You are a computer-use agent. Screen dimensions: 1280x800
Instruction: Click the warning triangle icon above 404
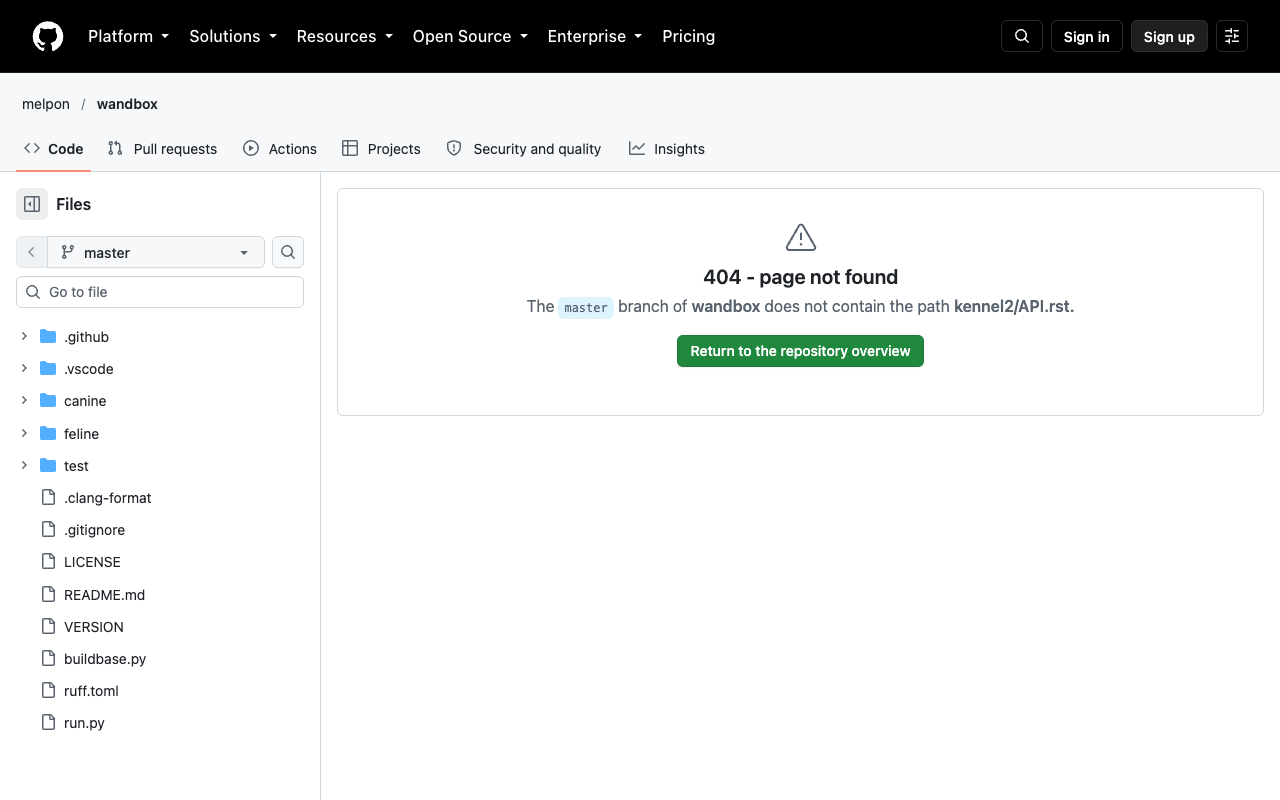(x=801, y=237)
